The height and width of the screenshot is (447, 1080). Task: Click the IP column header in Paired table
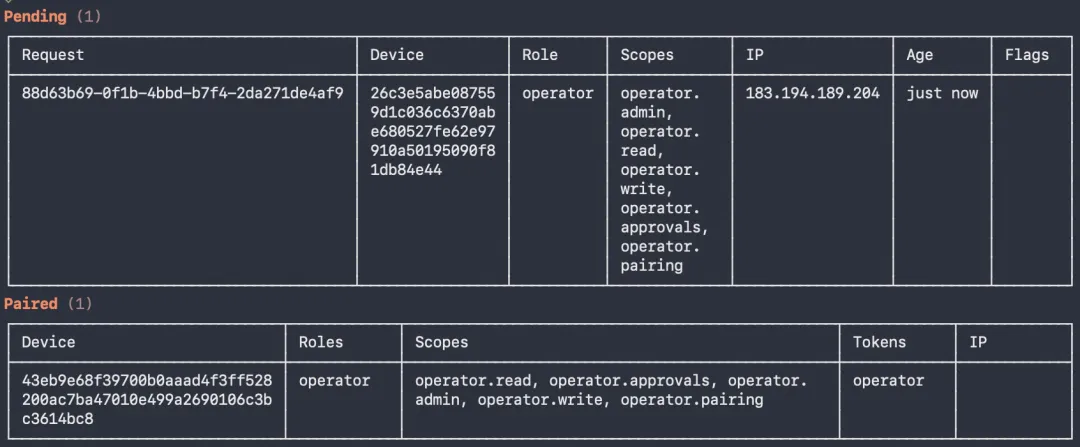tap(978, 342)
